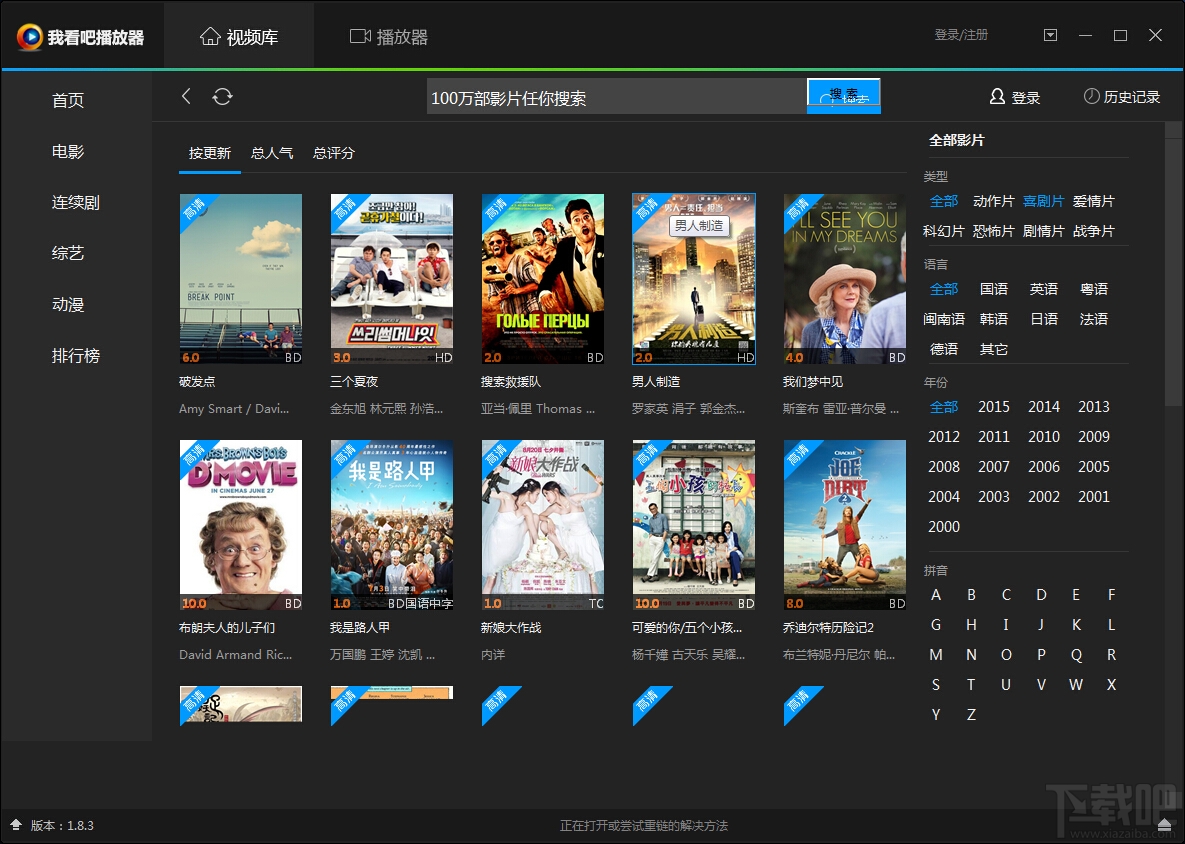Filter pinyin by letter M

(x=936, y=654)
